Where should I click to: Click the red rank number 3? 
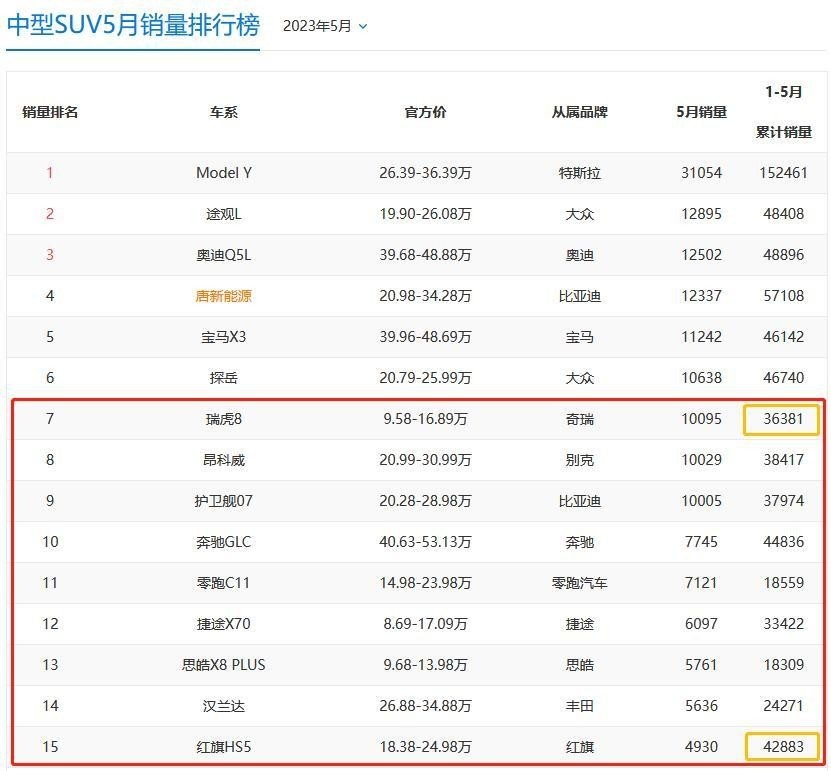(50, 255)
